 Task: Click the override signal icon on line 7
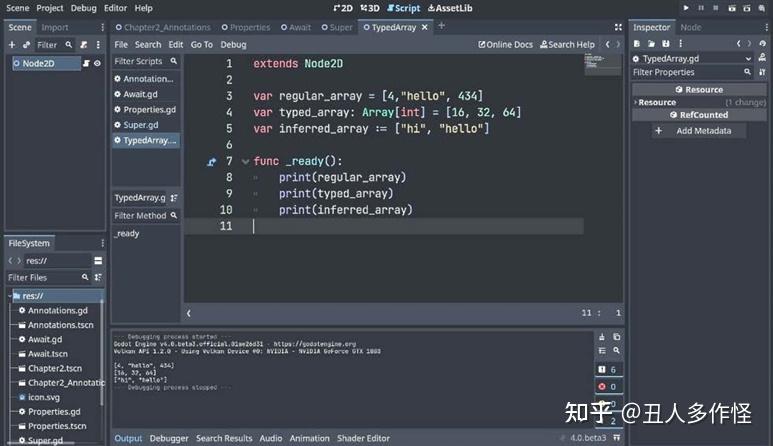click(211, 162)
